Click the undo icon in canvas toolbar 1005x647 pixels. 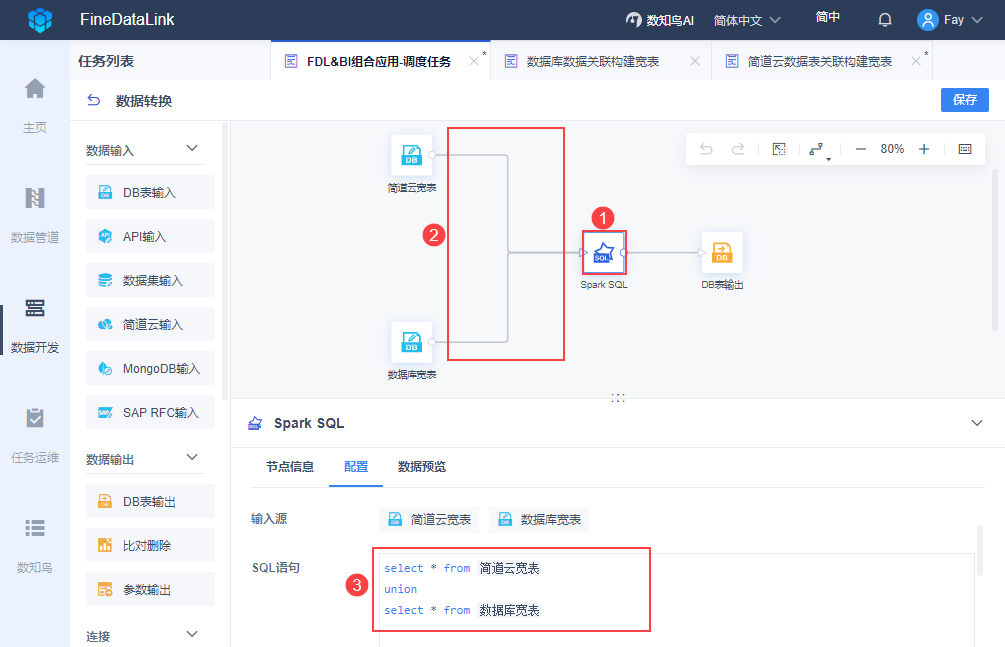tap(706, 149)
